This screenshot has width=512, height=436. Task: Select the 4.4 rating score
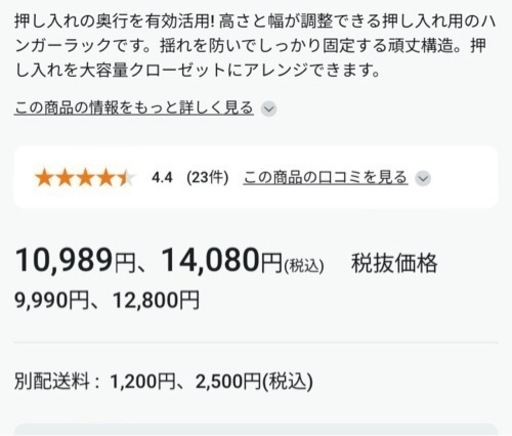click(x=162, y=177)
